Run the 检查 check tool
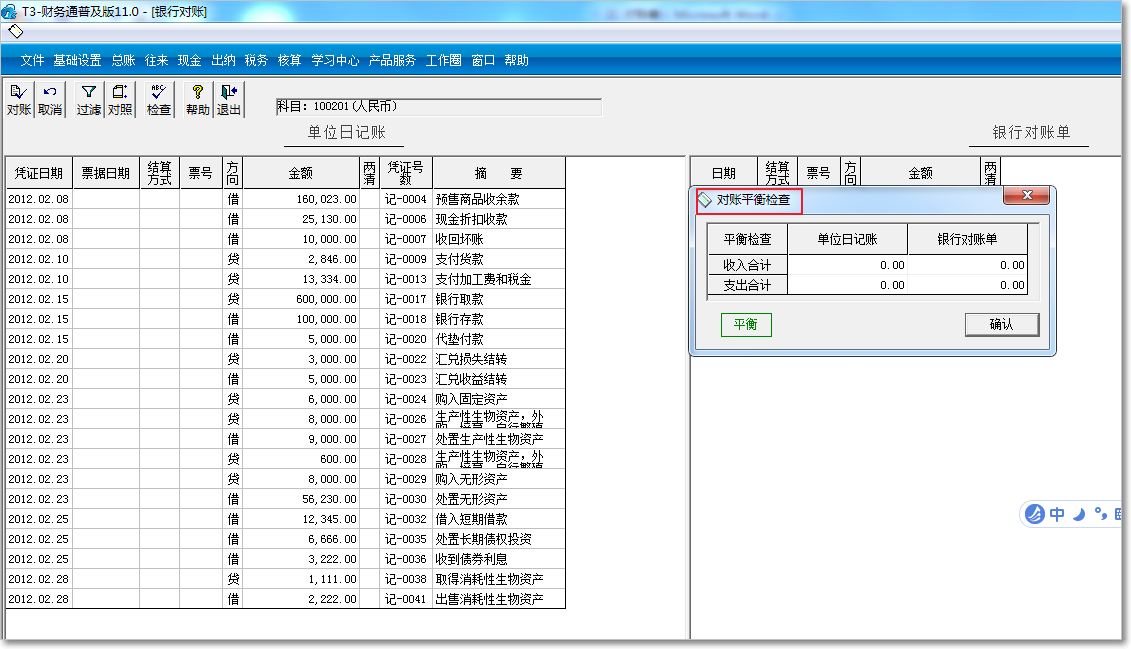The image size is (1131, 649). [x=159, y=100]
